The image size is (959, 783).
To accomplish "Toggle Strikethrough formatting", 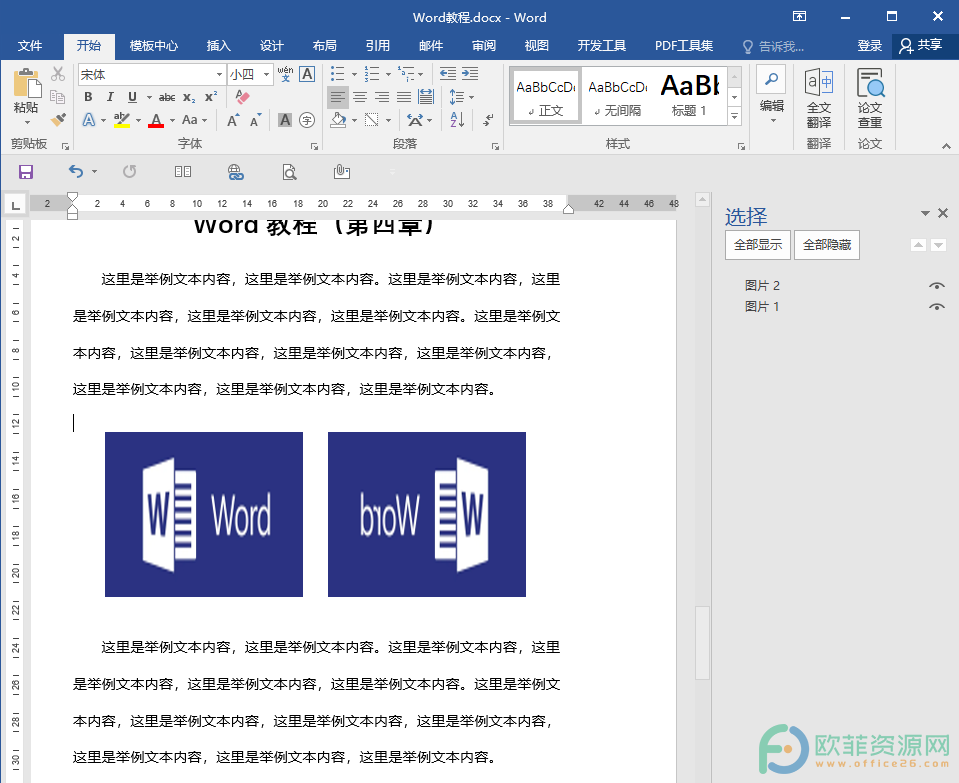I will [x=166, y=97].
